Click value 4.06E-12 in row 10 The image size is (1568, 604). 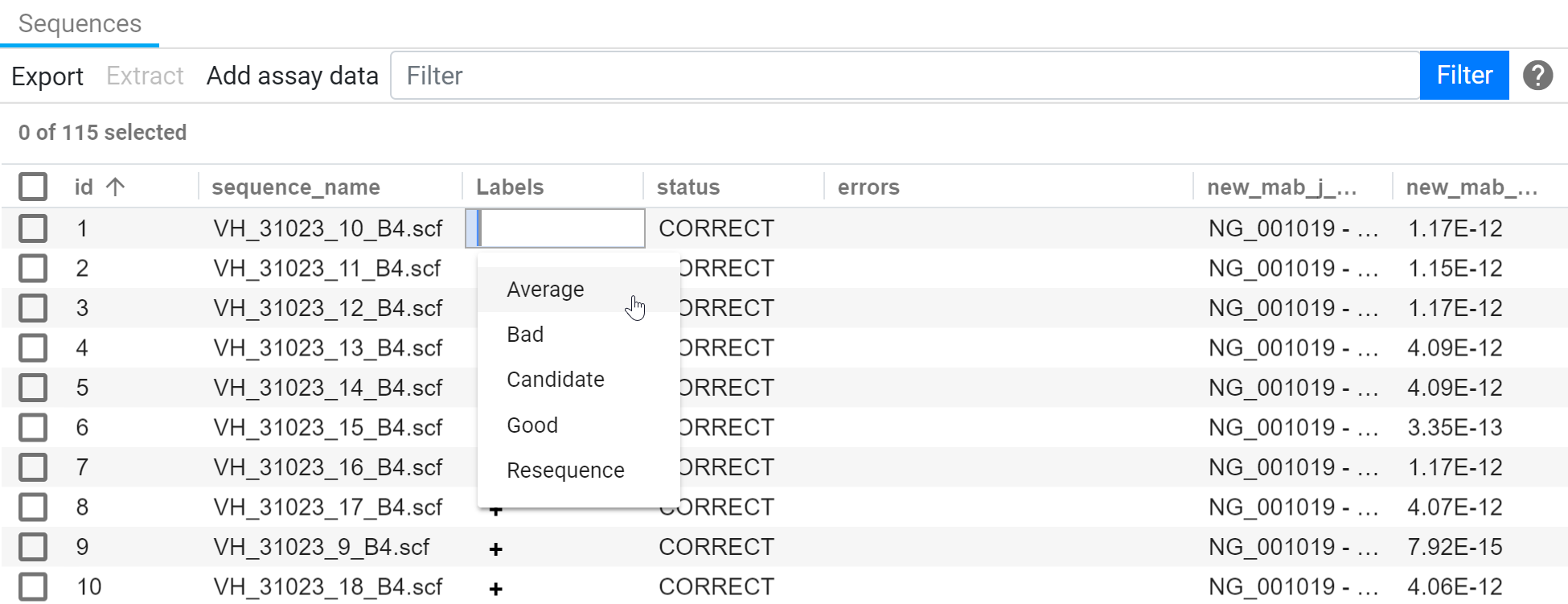(1455, 586)
